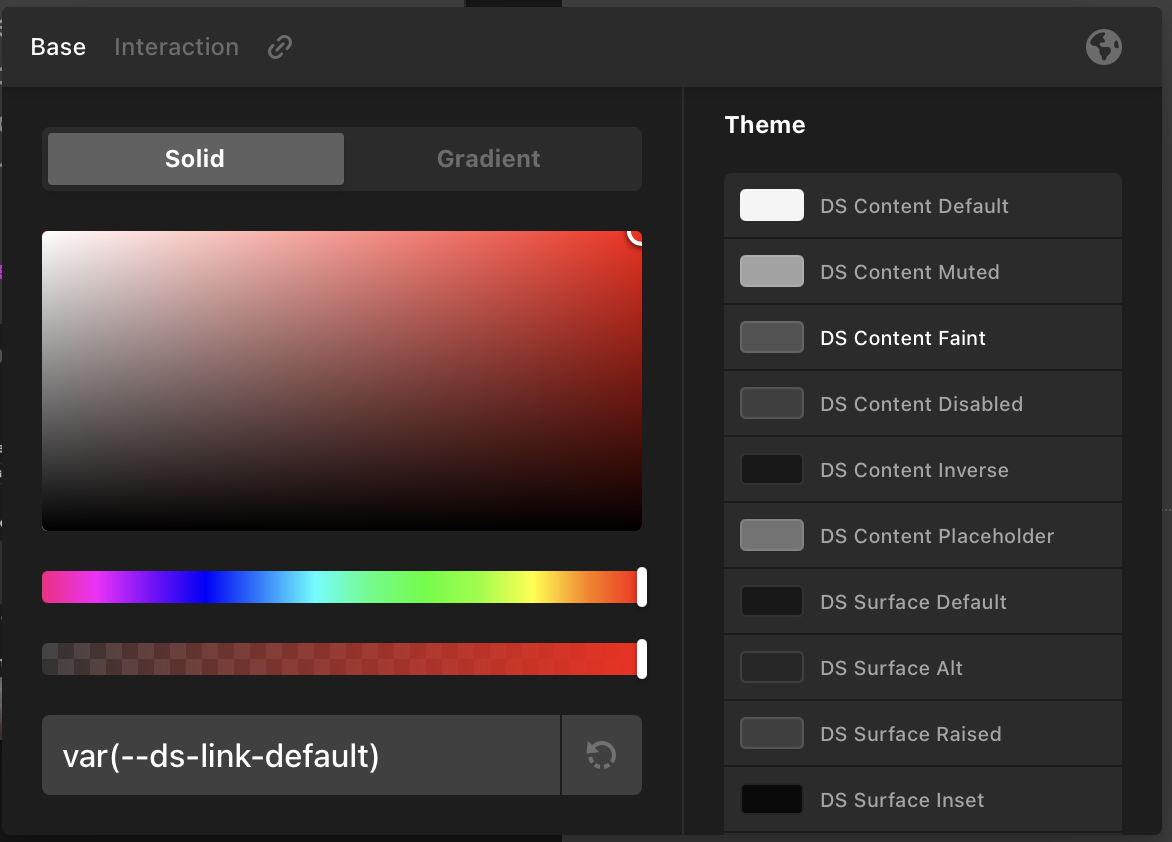The image size is (1172, 842).
Task: Click the middle of the opacity slider
Action: pos(342,659)
